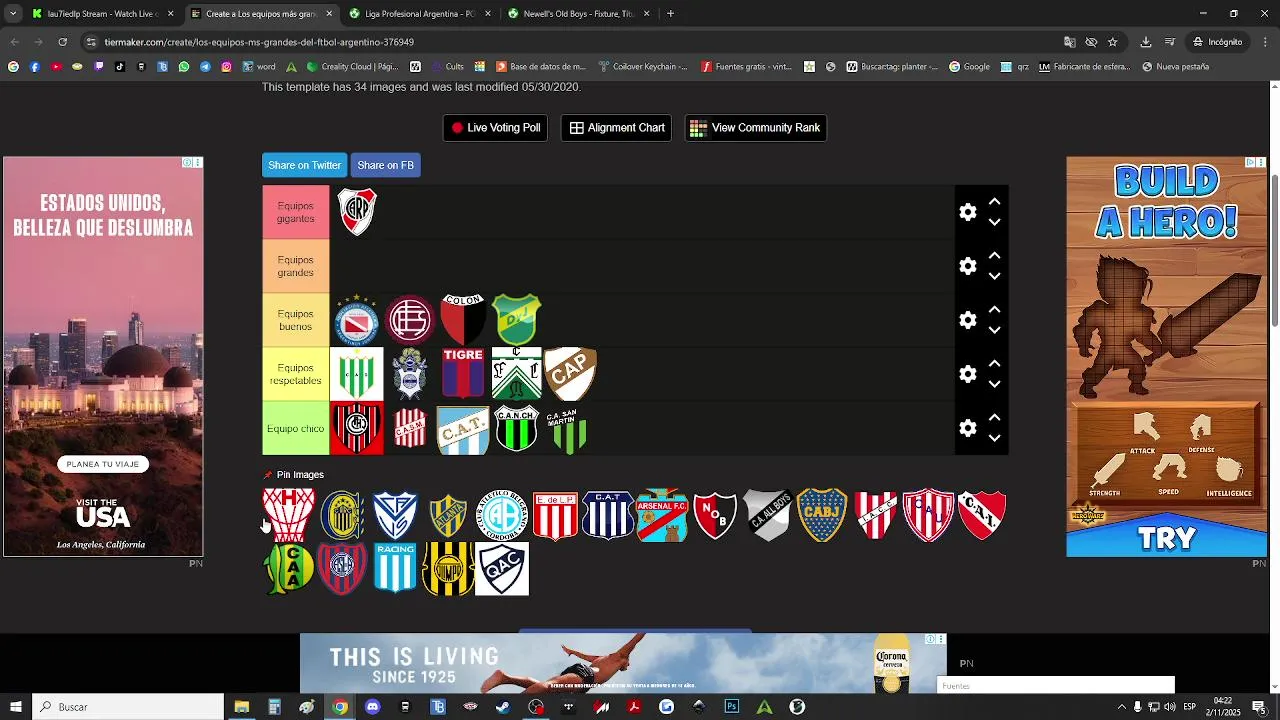The height and width of the screenshot is (720, 1280).
Task: Click the Equipo chico green tier label
Action: pyautogui.click(x=296, y=428)
